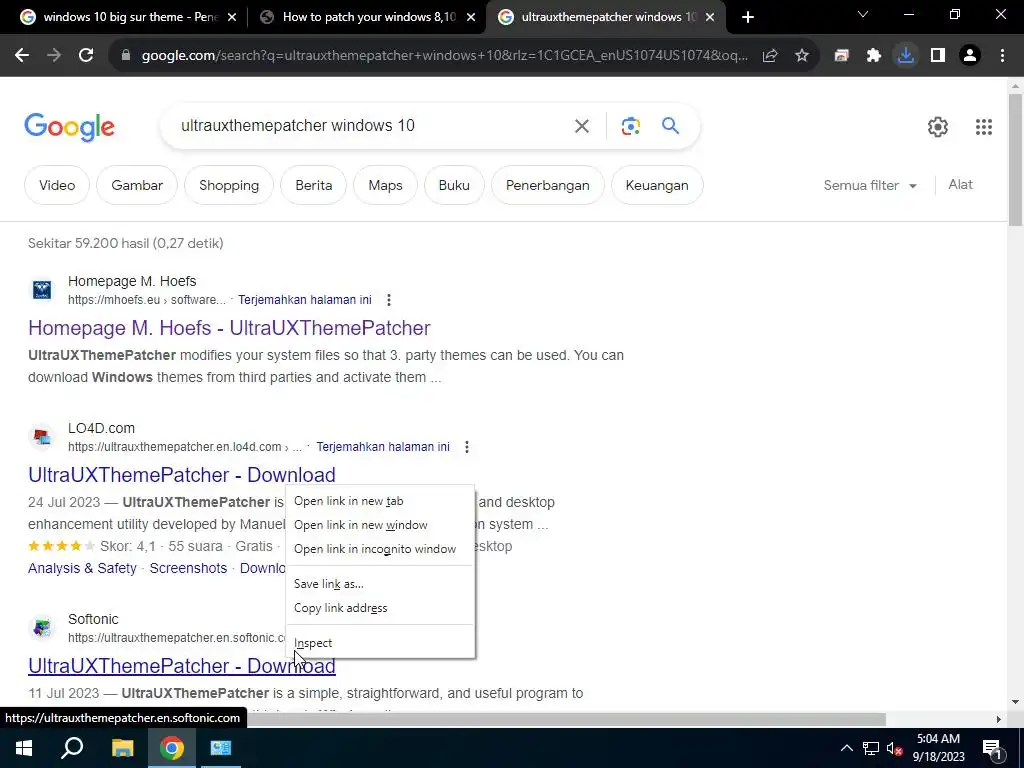
Task: Open Google quick settings gear
Action: pyautogui.click(x=938, y=127)
